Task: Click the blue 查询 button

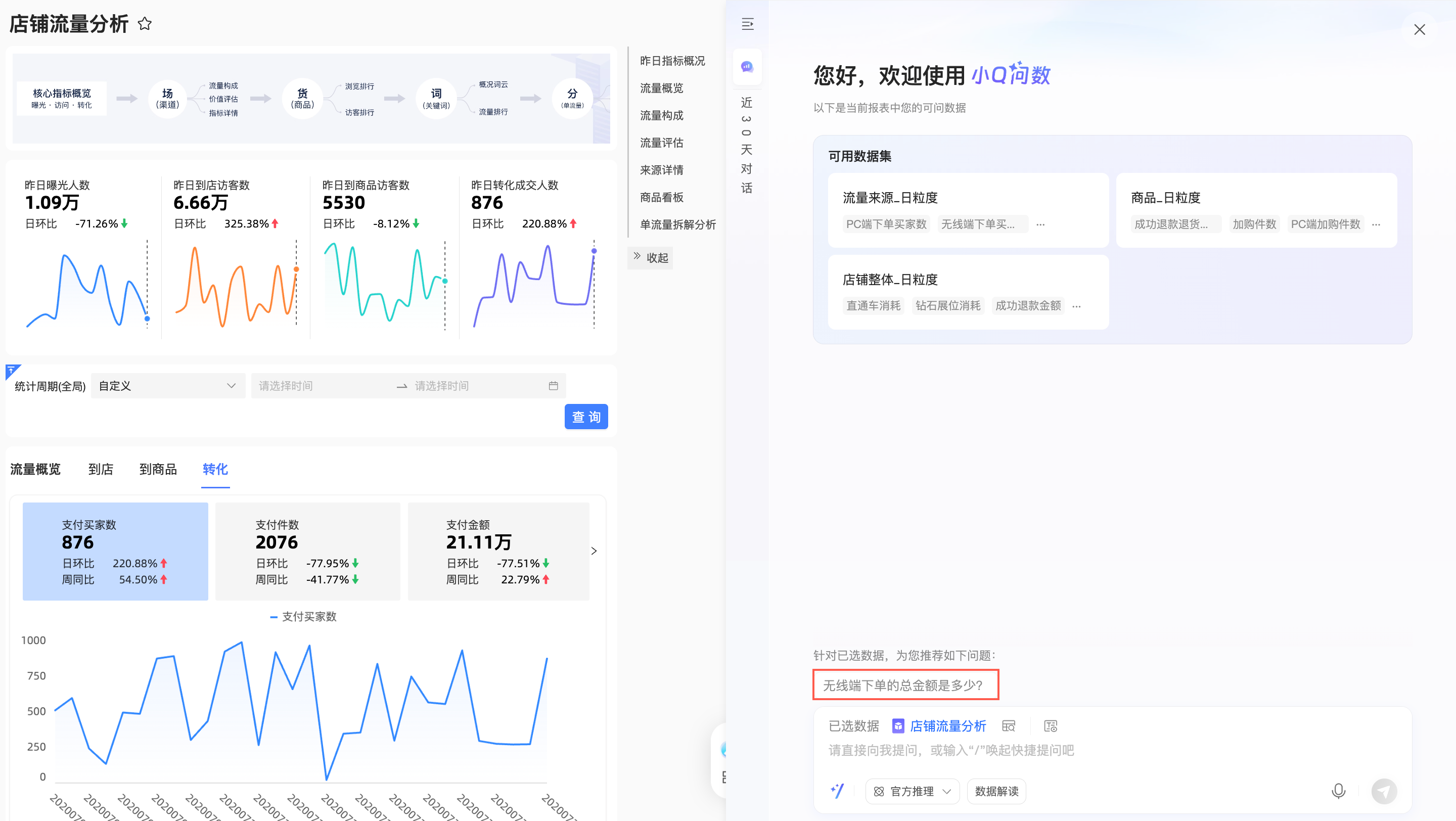Action: (x=585, y=417)
